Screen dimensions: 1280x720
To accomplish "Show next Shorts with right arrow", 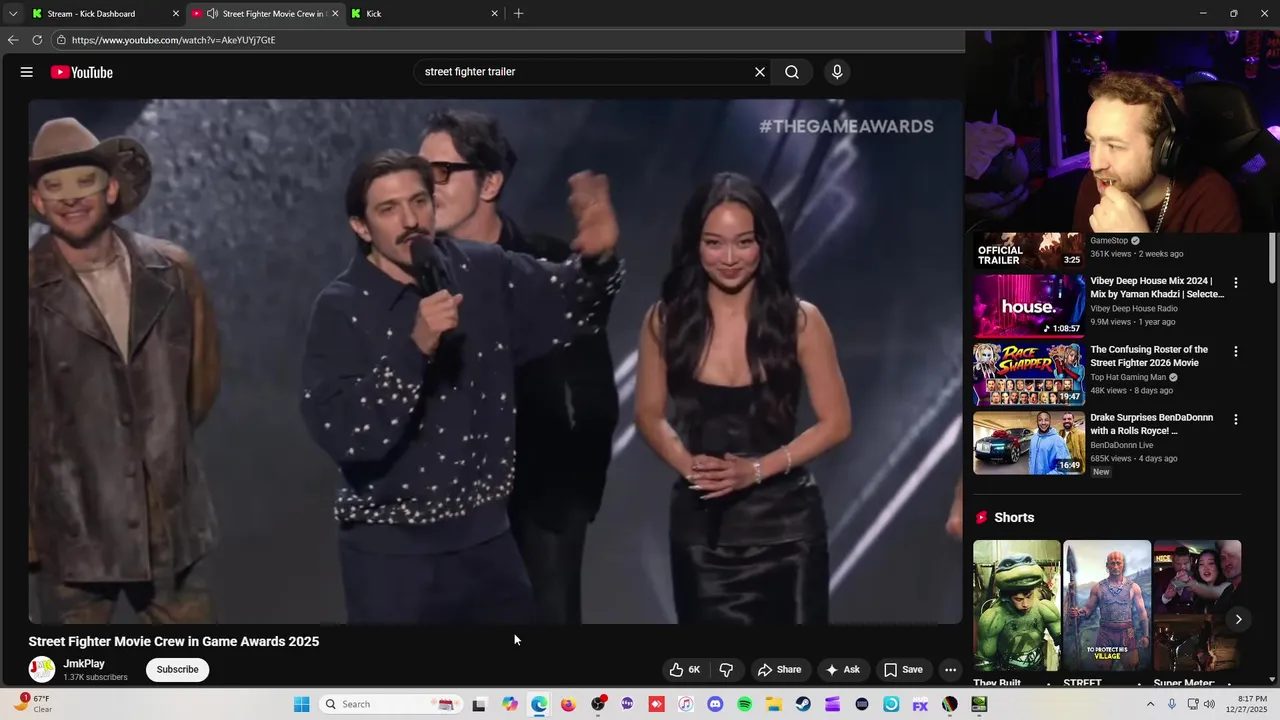I will click(x=1238, y=620).
